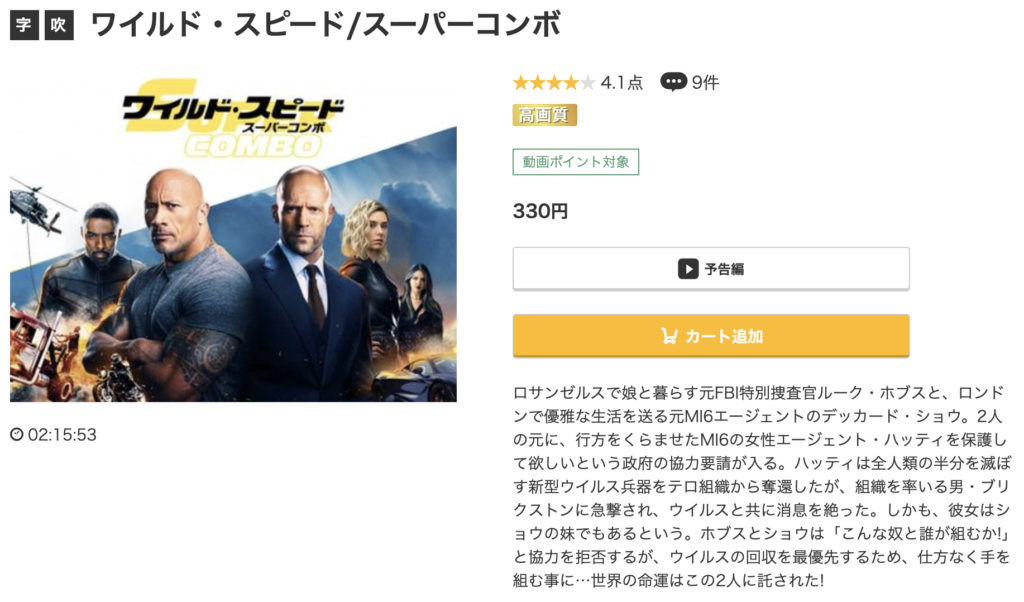Click the 吹 dubbed badge icon
Screen dimensions: 1024x602
[x=59, y=25]
